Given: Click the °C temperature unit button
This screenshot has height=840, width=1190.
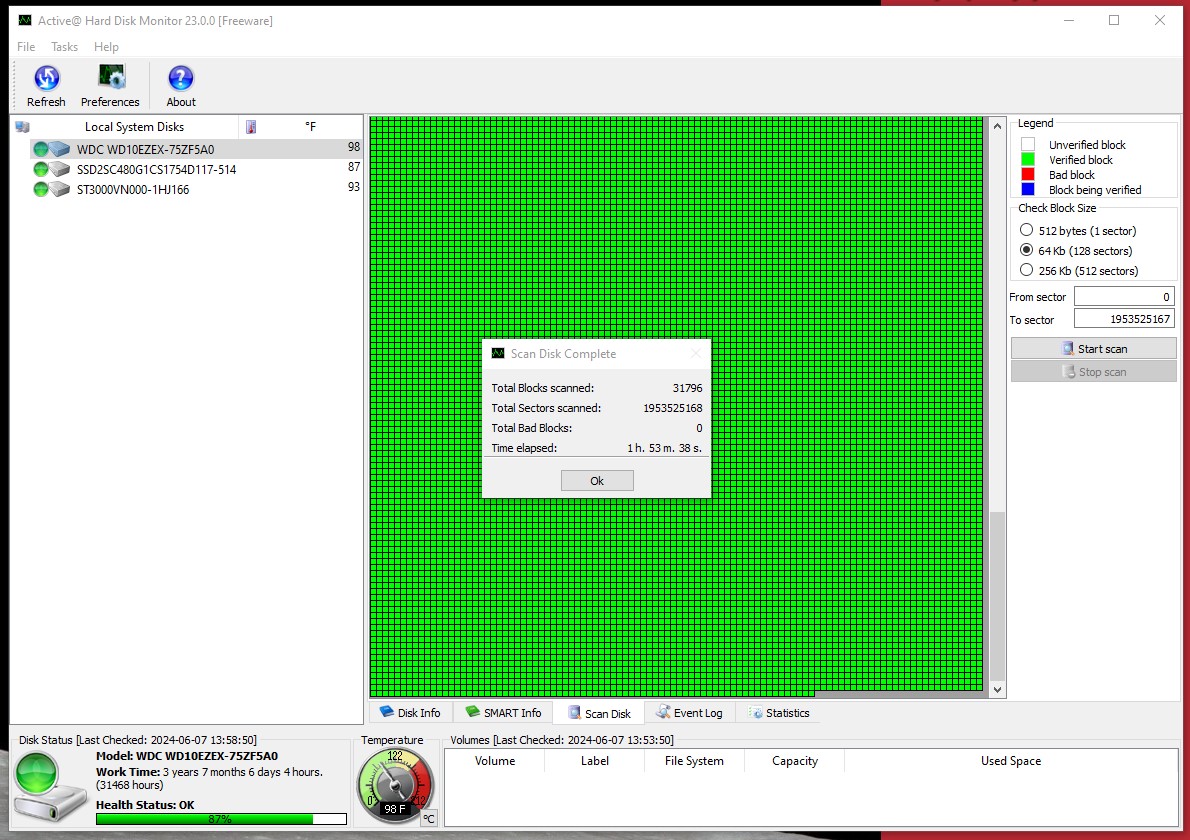Looking at the screenshot, I should tap(428, 818).
